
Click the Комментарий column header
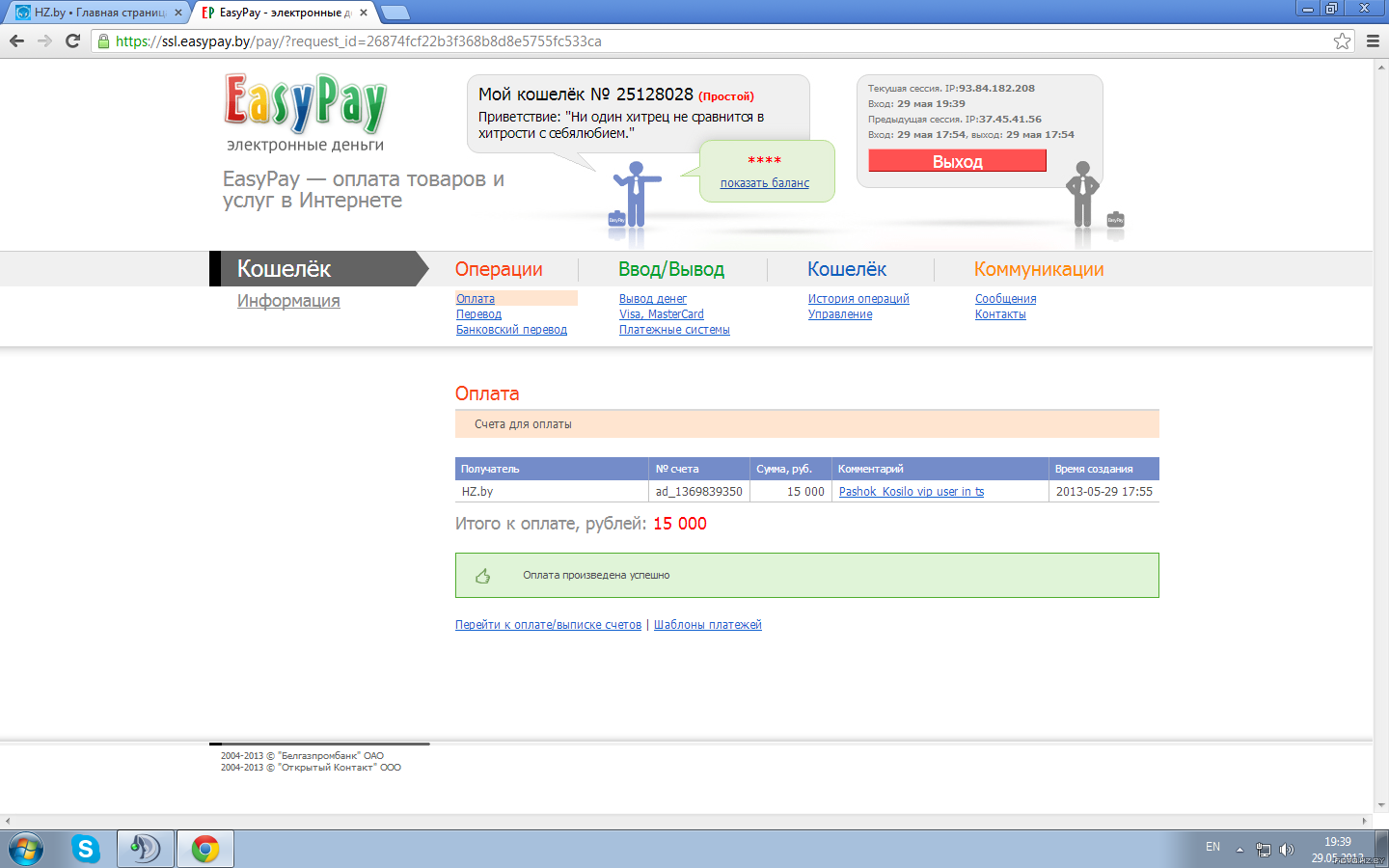(940, 469)
